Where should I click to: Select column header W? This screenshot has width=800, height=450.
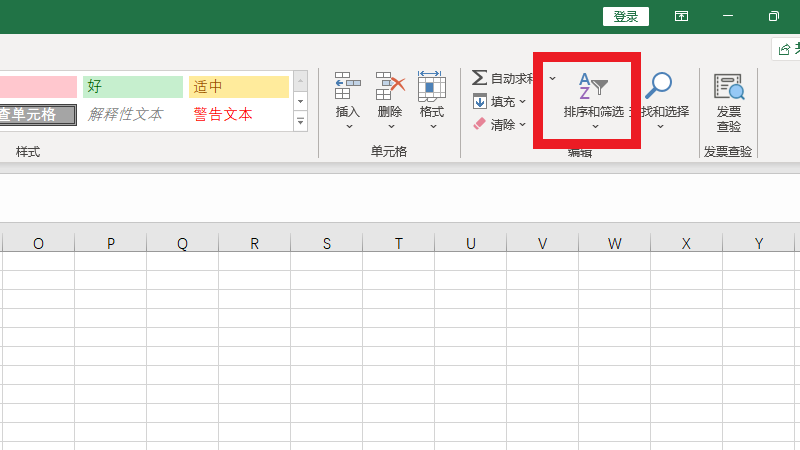pos(614,243)
